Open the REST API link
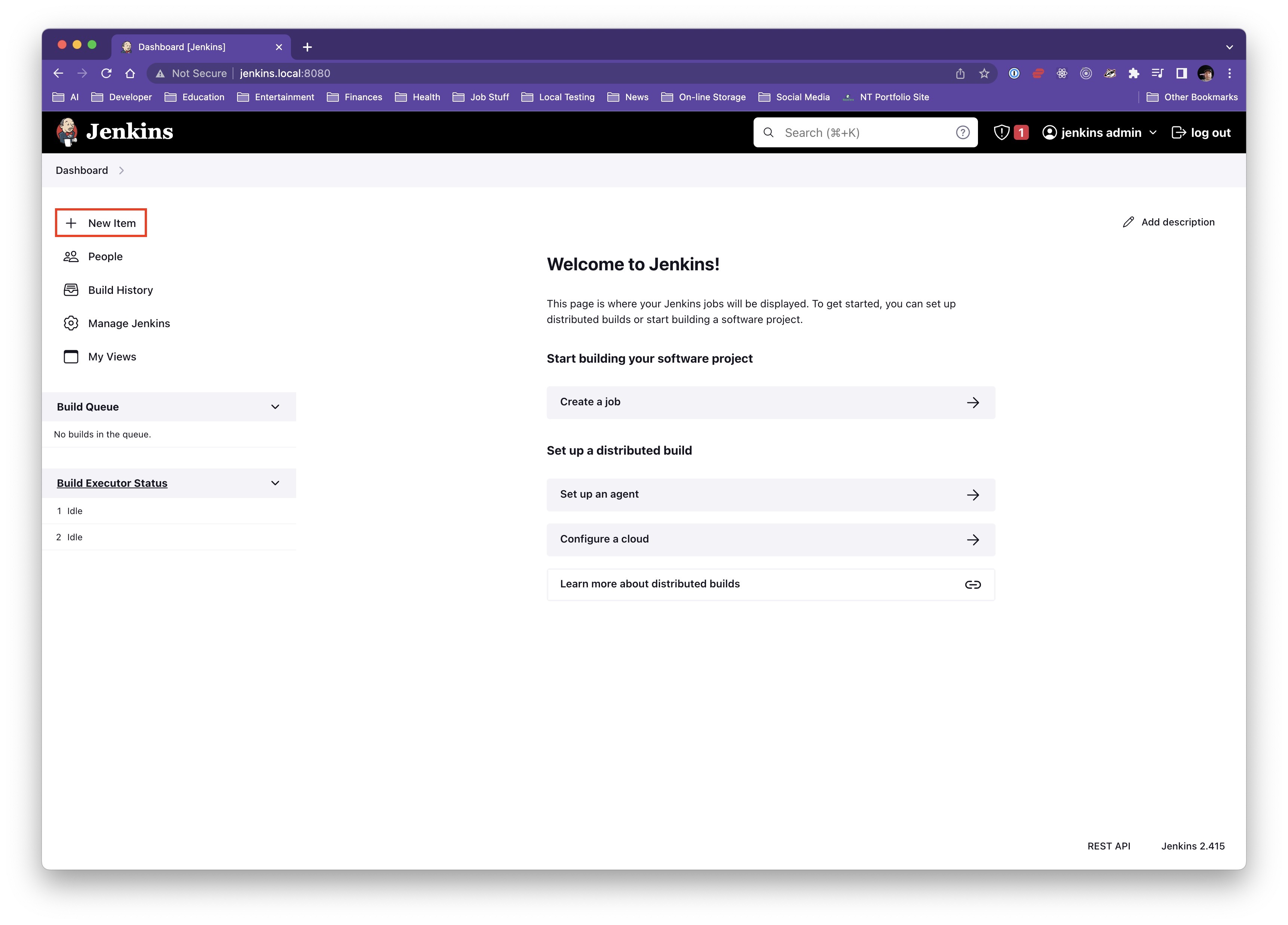 (x=1108, y=846)
